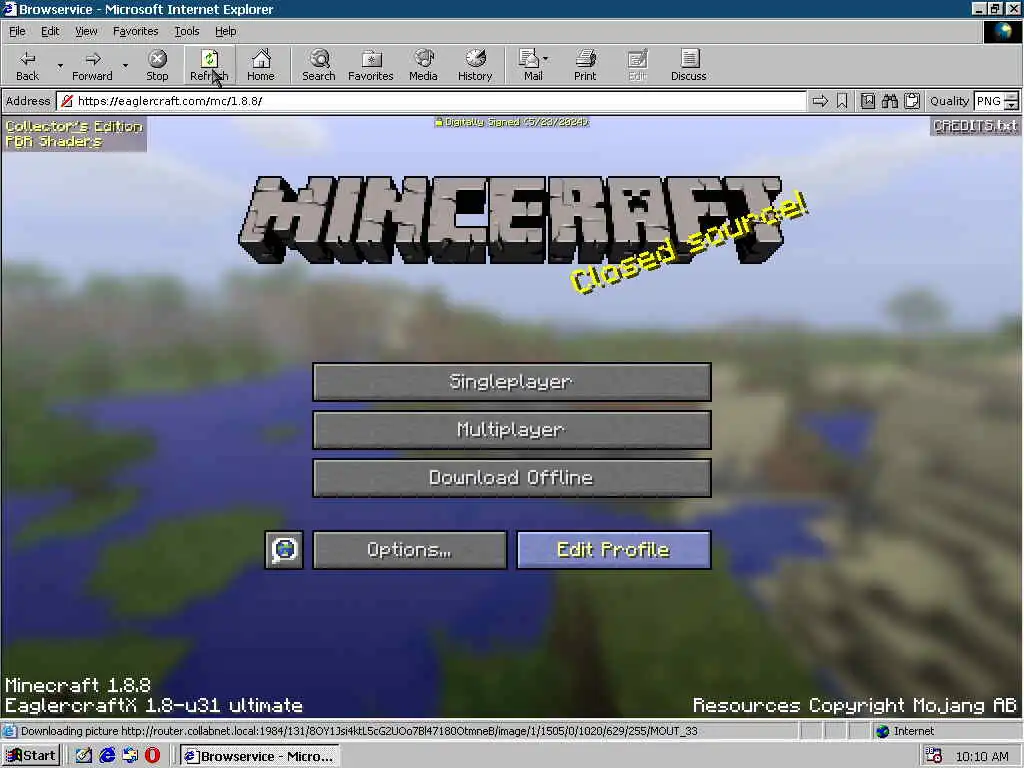Click the bookmark ribbon icon by the address bar
The image size is (1024, 768).
point(842,101)
